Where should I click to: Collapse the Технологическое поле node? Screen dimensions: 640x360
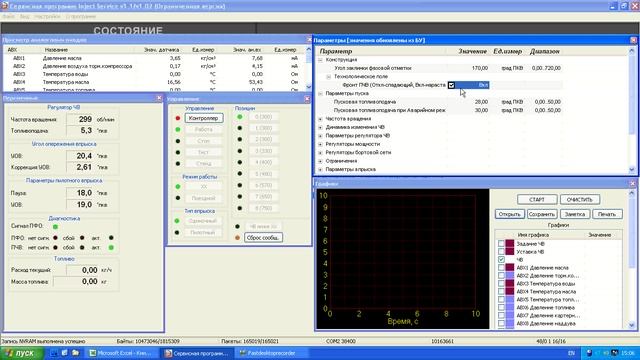329,77
